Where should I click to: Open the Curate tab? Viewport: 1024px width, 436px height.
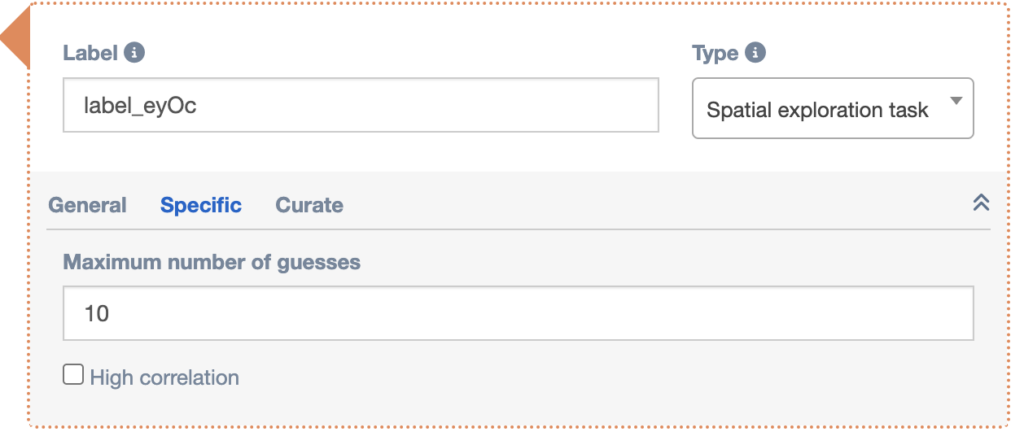(x=309, y=205)
